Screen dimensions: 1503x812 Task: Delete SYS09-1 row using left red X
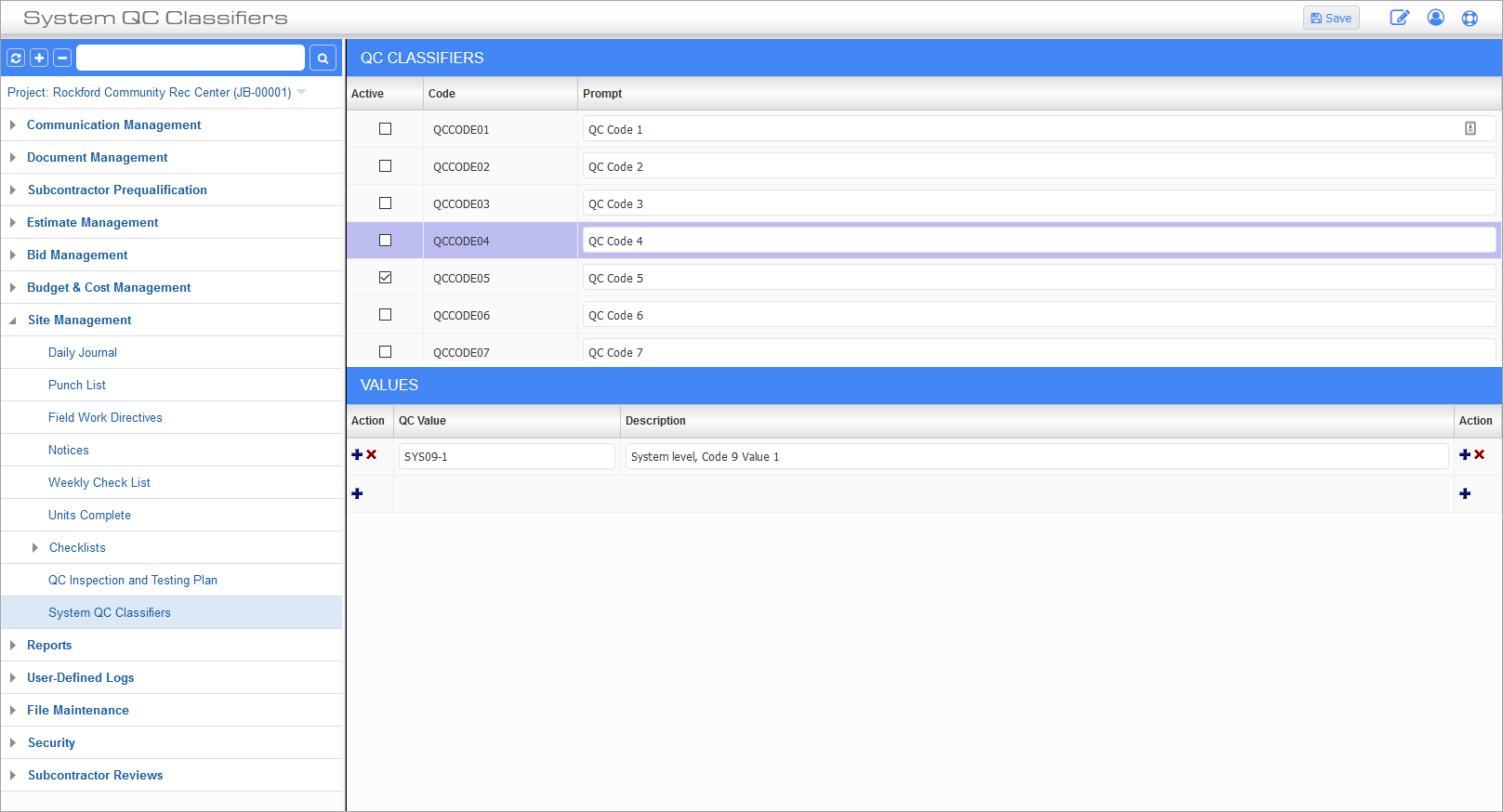[372, 454]
